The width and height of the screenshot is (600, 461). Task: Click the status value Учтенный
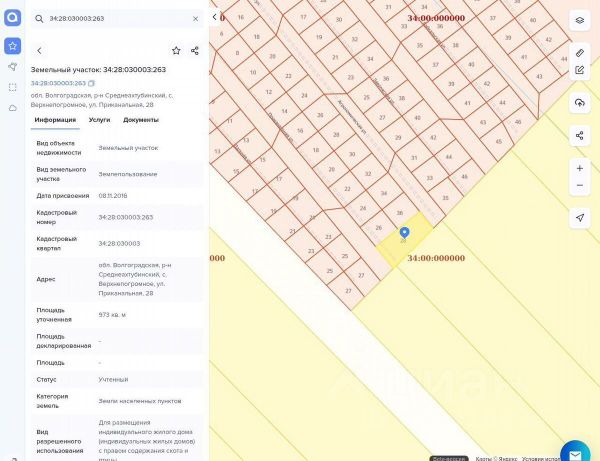coord(113,380)
